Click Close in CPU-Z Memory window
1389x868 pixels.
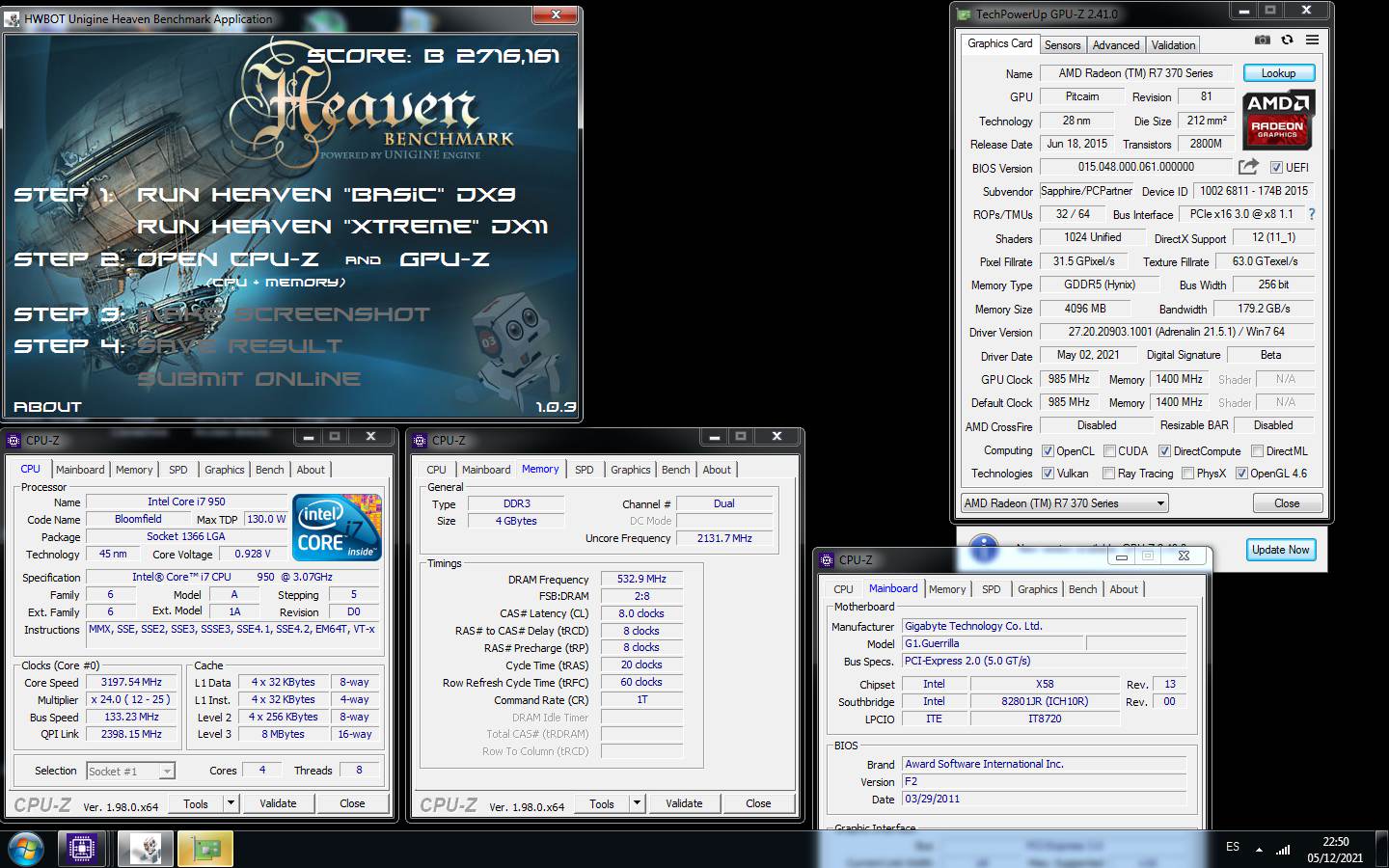pos(758,802)
